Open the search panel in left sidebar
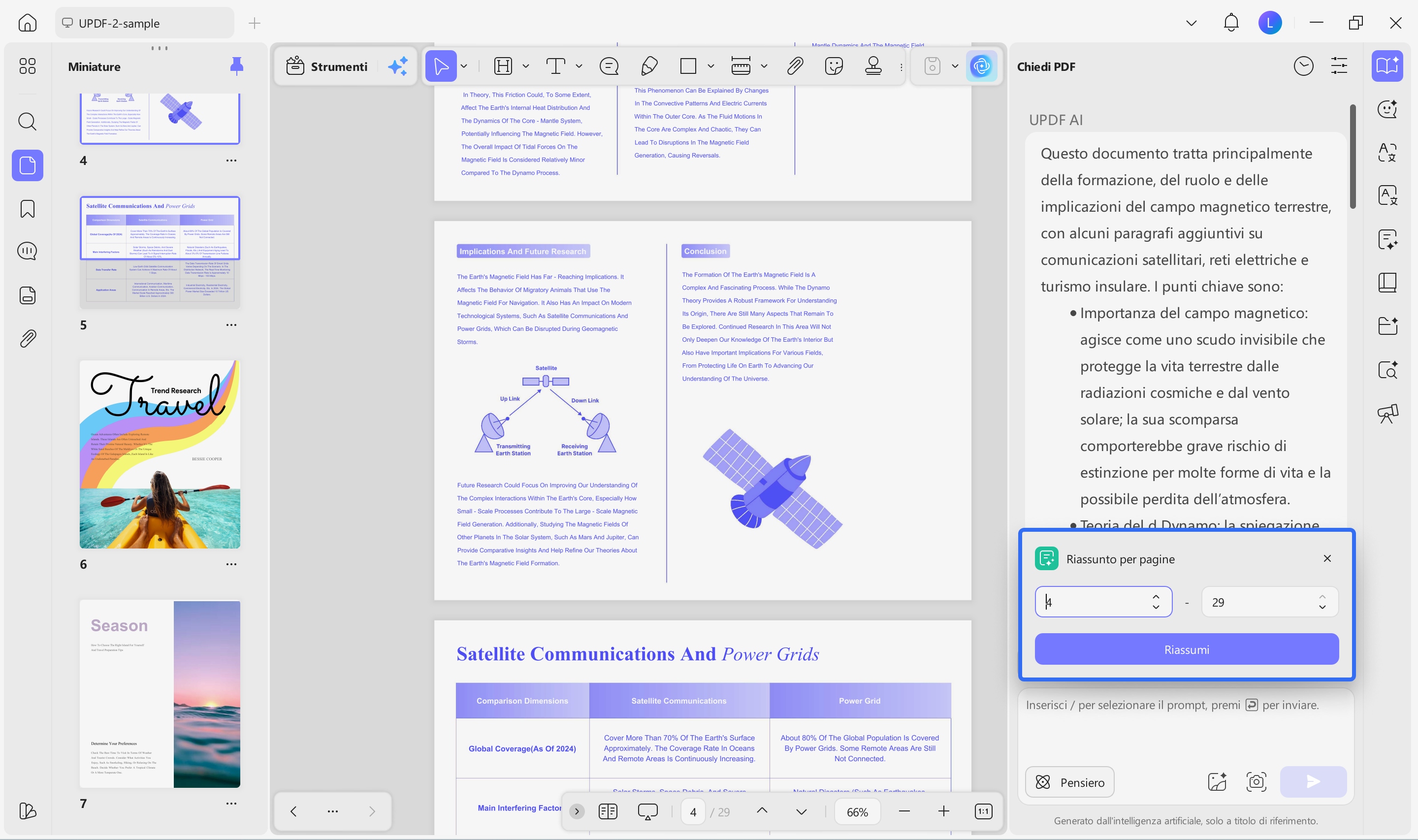Viewport: 1418px width, 840px height. [x=27, y=122]
